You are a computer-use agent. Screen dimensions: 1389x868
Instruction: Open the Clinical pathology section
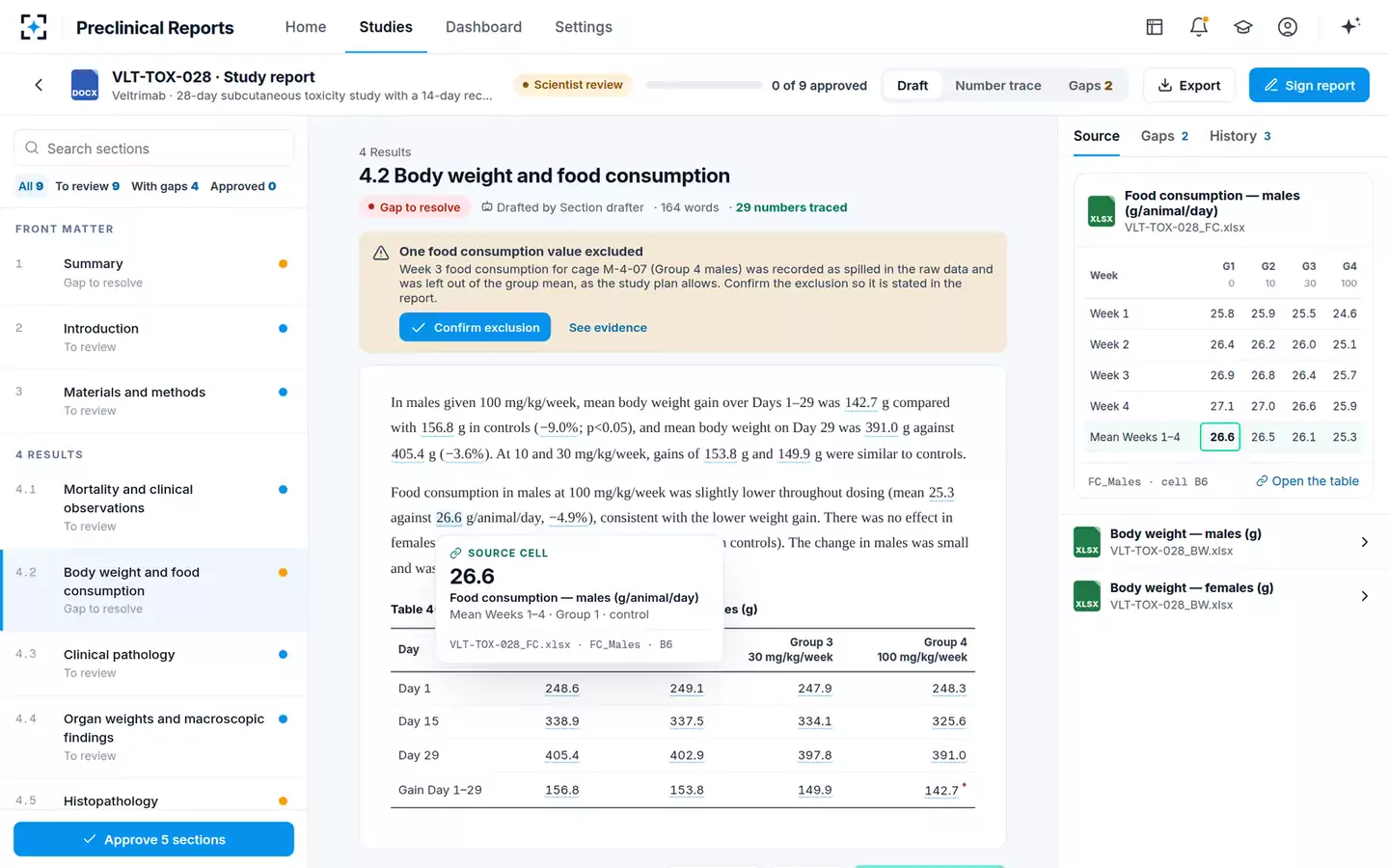point(153,664)
